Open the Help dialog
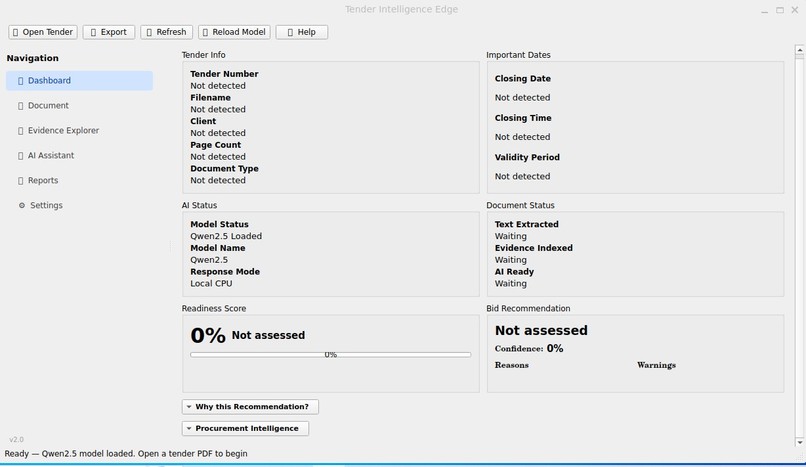This screenshot has height=467, width=806. pos(302,32)
